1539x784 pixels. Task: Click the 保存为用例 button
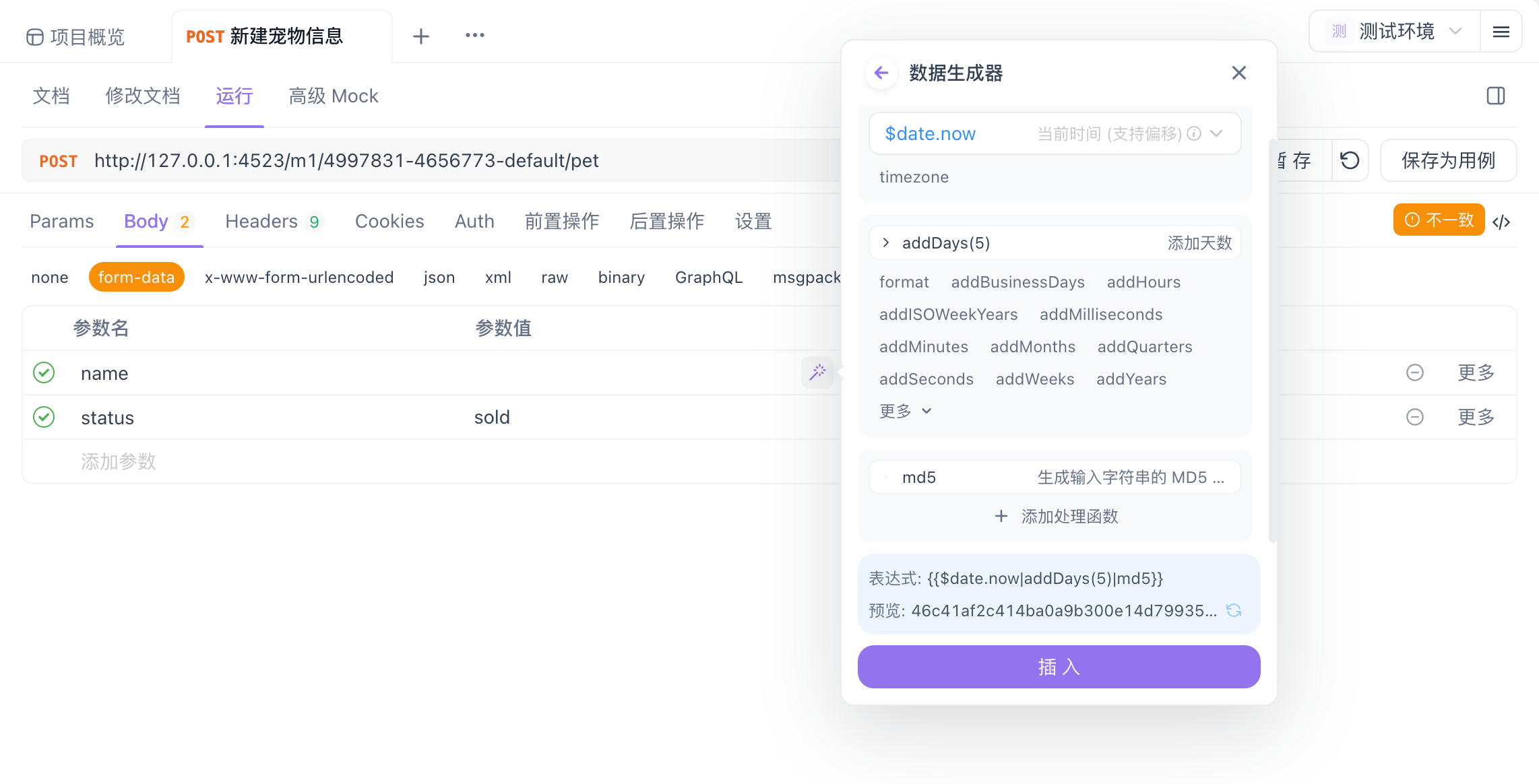coord(1448,160)
